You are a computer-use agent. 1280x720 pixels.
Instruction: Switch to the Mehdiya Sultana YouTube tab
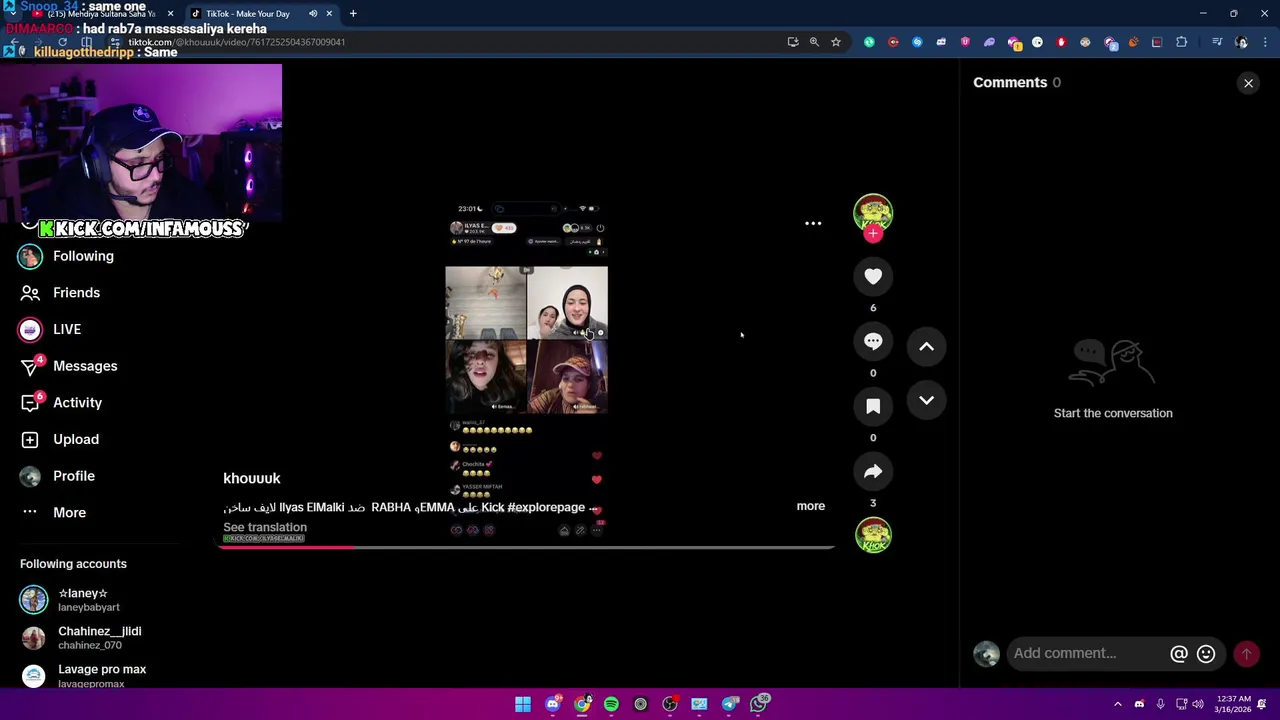point(103,14)
